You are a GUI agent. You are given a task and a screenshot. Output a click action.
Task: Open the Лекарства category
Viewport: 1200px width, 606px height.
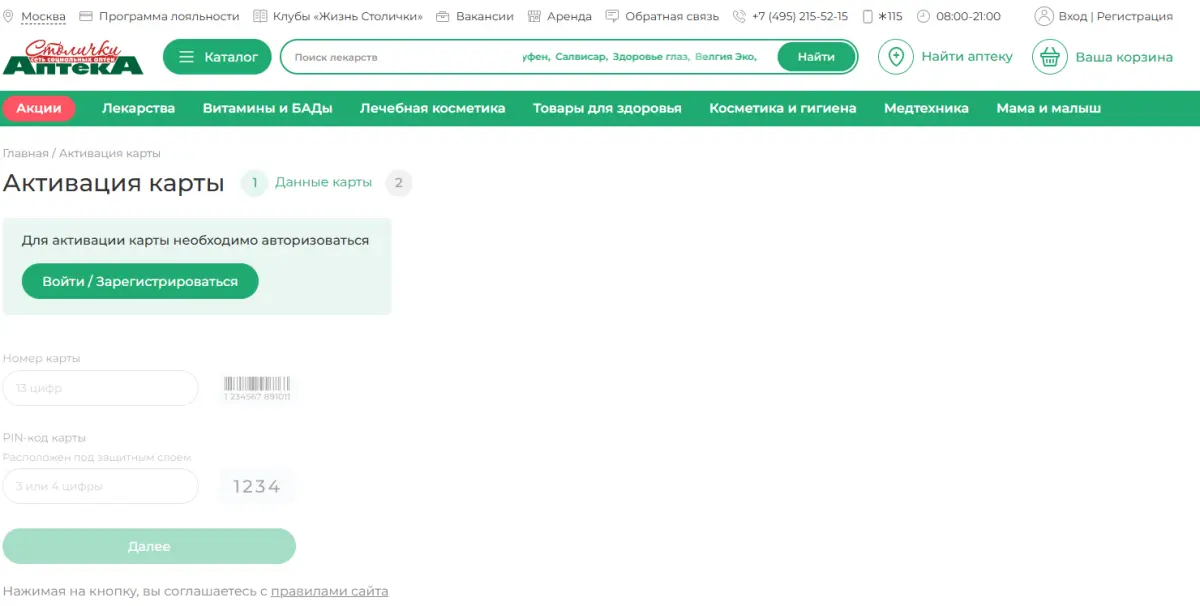(138, 108)
